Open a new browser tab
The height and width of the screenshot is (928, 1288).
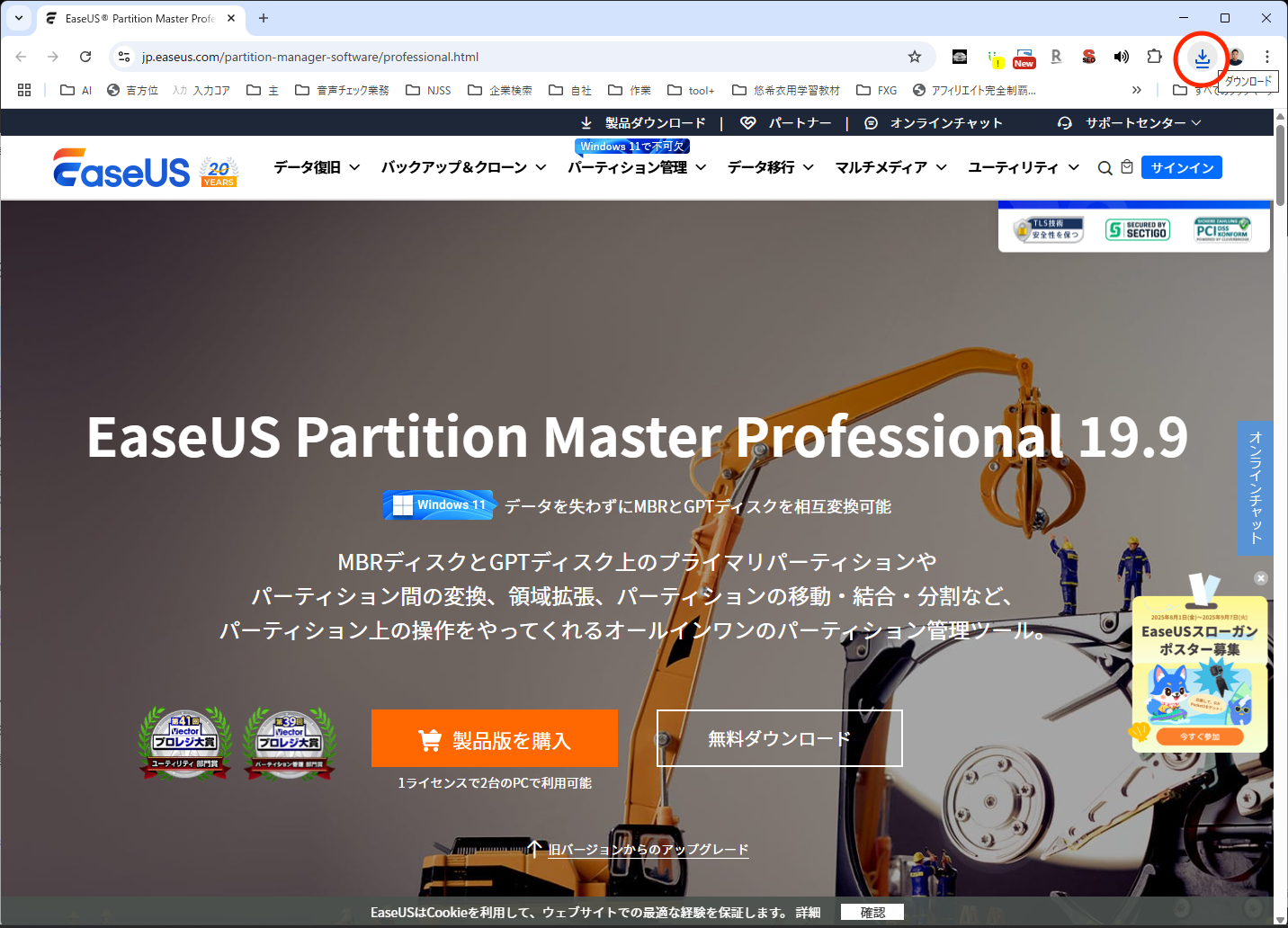pos(264,18)
